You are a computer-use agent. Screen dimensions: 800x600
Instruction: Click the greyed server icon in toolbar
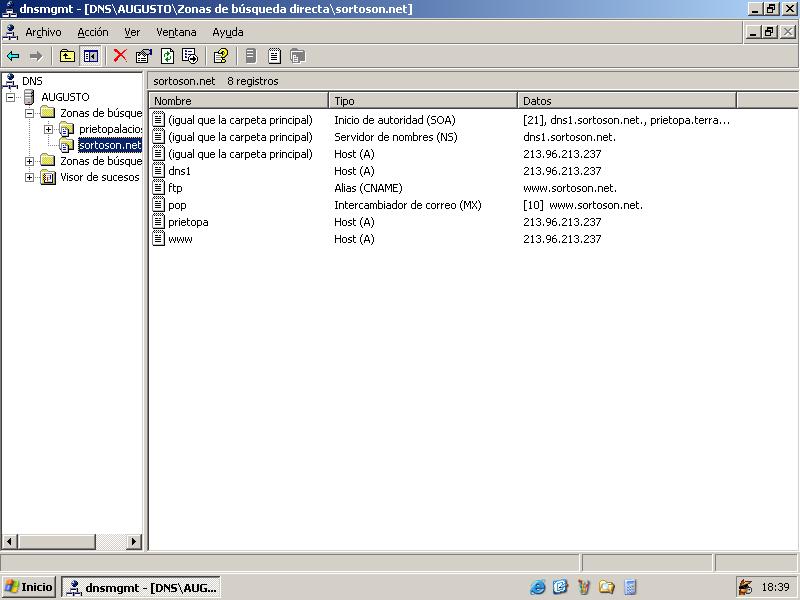pos(251,56)
